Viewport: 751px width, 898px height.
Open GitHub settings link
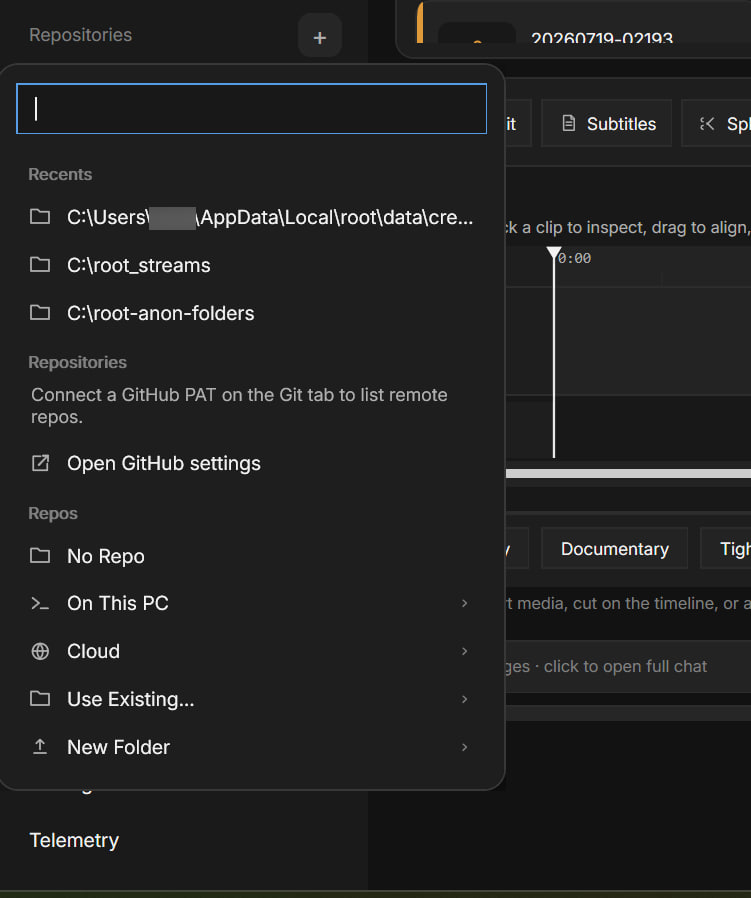(x=251, y=463)
